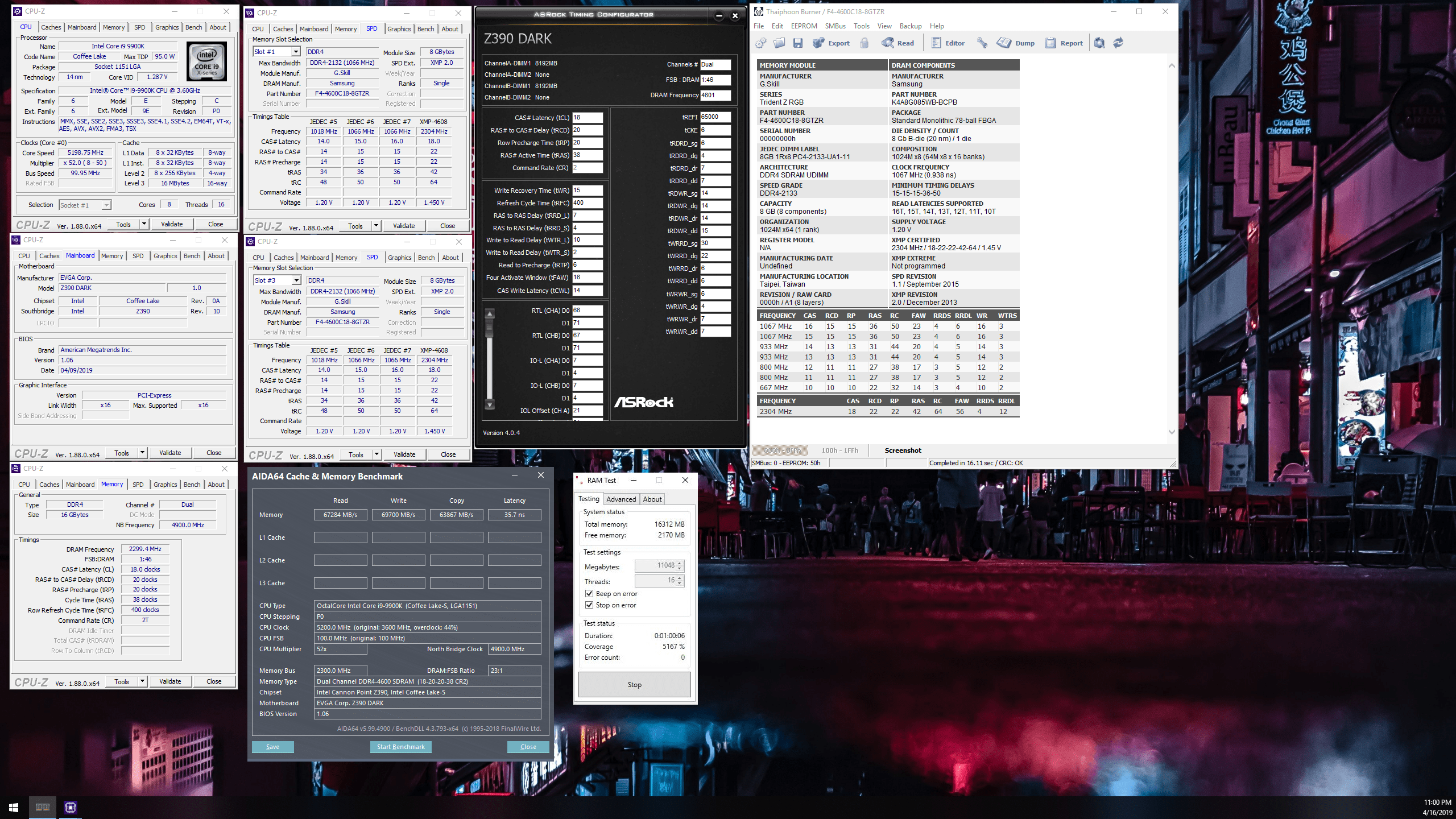Expand Tools arrow in CPU-Z Slot #3 SPD window
This screenshot has height=819, width=1456.
pyautogui.click(x=377, y=454)
